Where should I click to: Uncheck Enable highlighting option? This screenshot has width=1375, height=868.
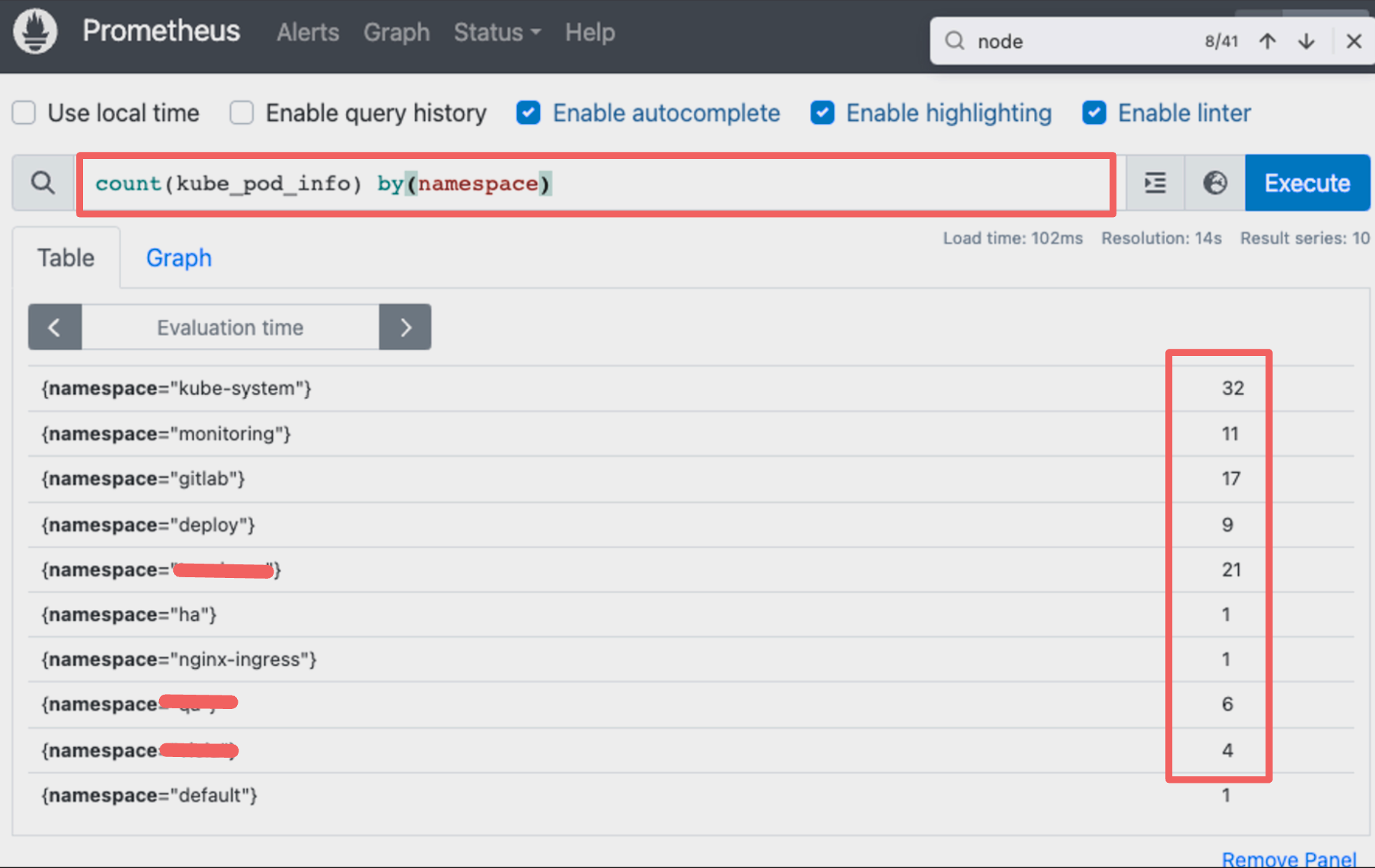coord(822,113)
